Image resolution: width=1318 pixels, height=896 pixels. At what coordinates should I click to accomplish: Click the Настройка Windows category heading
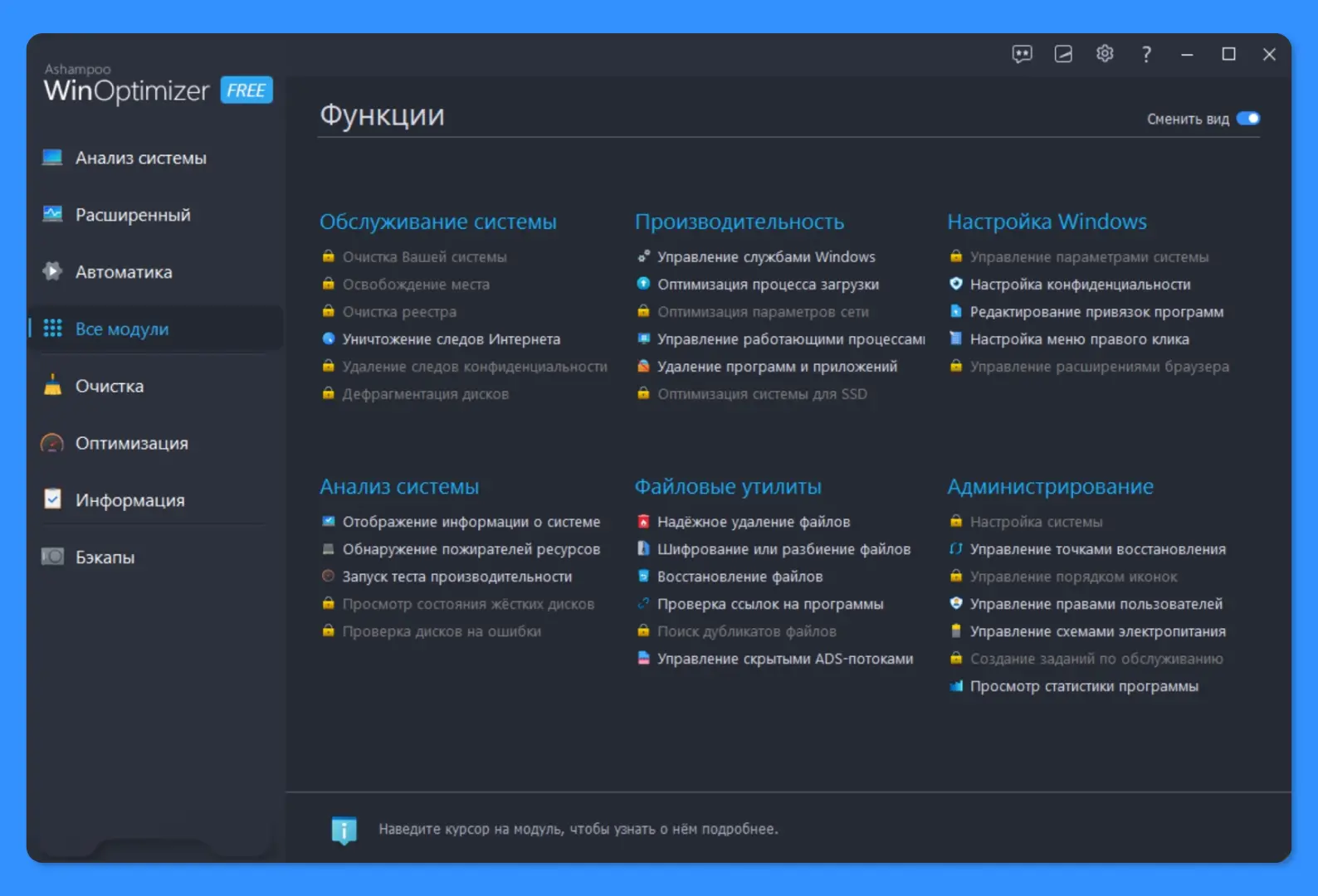[x=1047, y=222]
